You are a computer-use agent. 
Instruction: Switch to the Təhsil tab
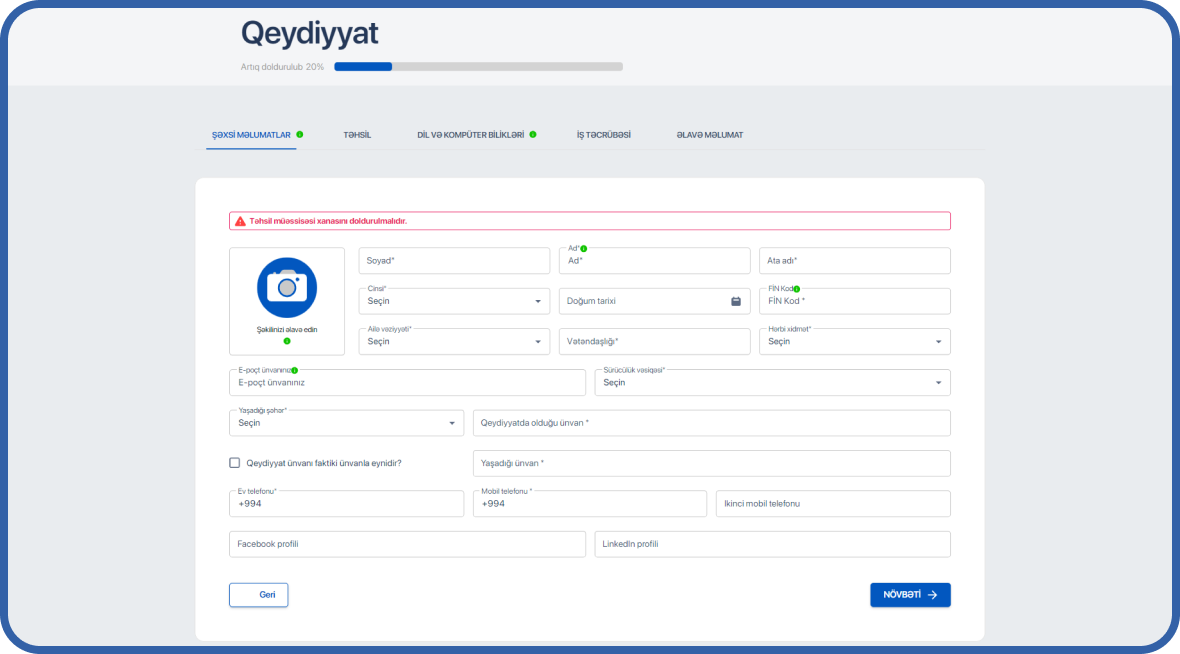coord(357,135)
